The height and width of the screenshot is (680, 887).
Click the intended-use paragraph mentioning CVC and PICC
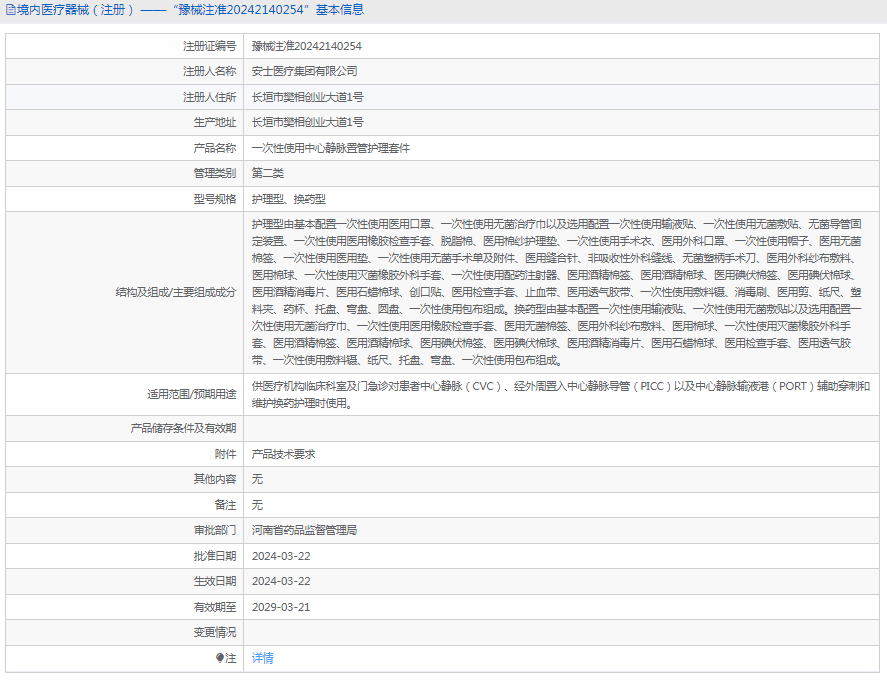(x=561, y=394)
